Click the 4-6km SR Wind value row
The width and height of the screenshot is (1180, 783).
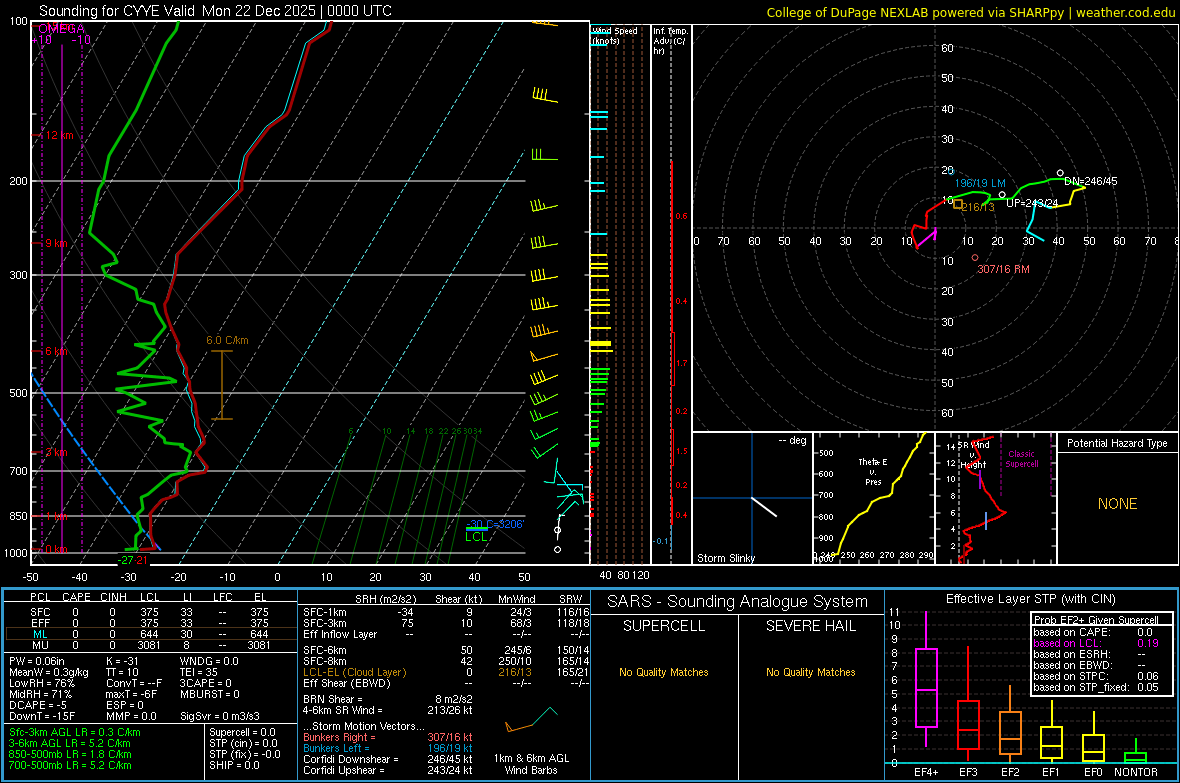[x=388, y=710]
